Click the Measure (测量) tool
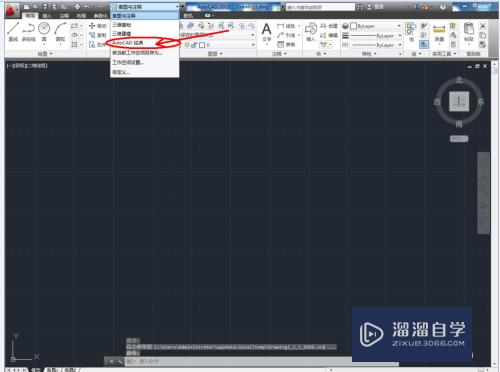Image resolution: width=500 pixels, height=372 pixels. pyautogui.click(x=439, y=32)
